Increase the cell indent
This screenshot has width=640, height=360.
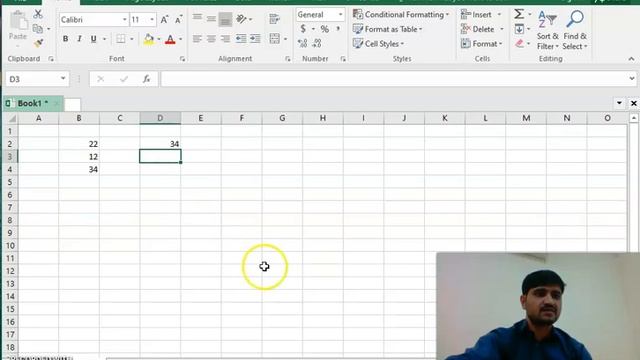click(x=256, y=39)
